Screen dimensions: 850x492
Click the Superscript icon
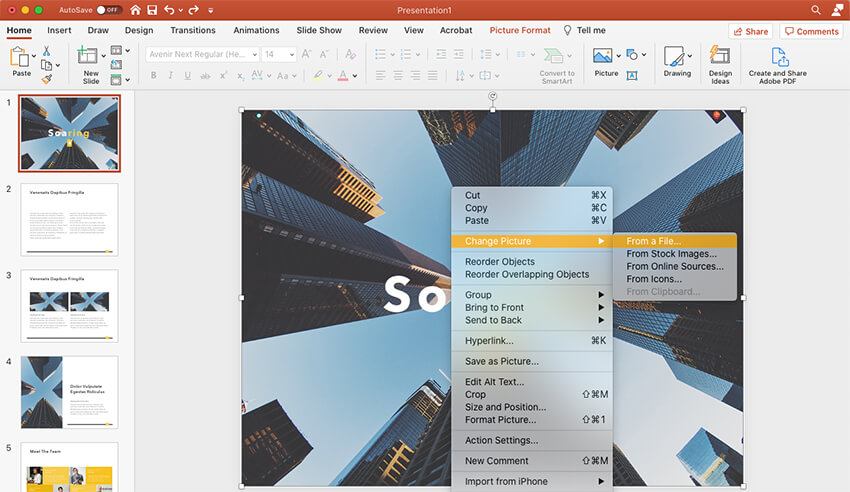coord(223,76)
